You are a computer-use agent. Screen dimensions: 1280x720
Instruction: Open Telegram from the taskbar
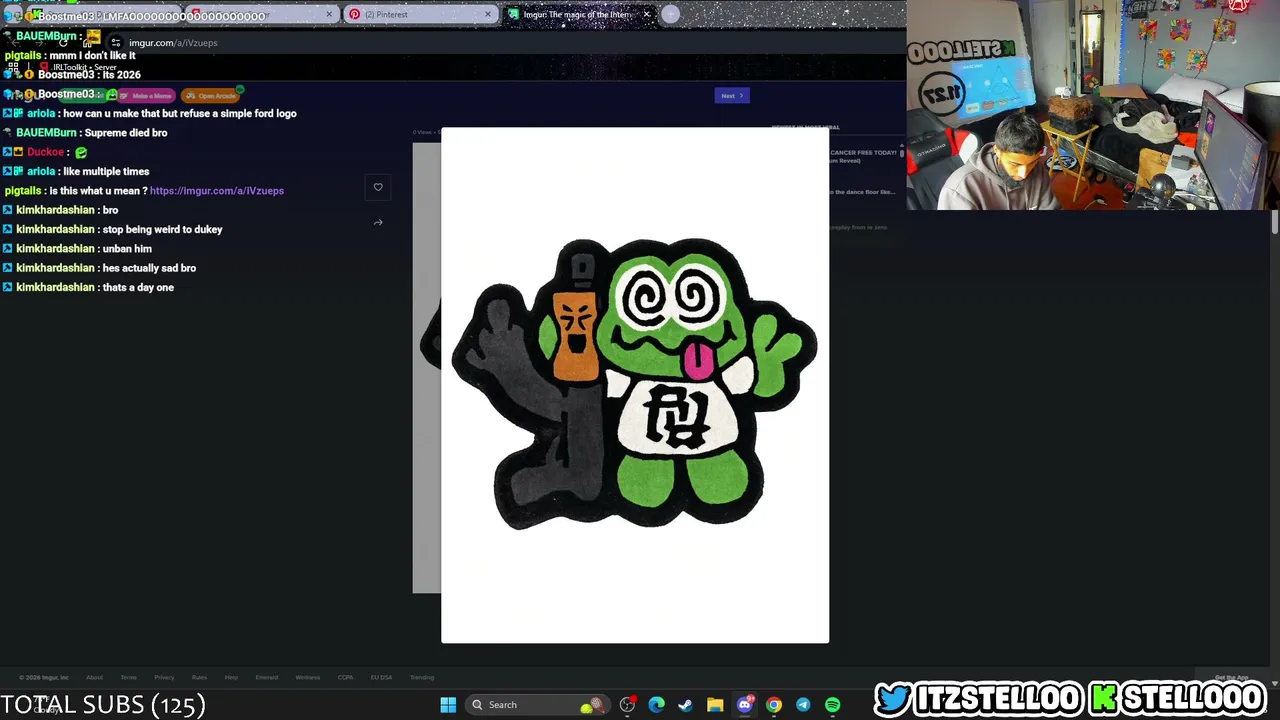[803, 705]
